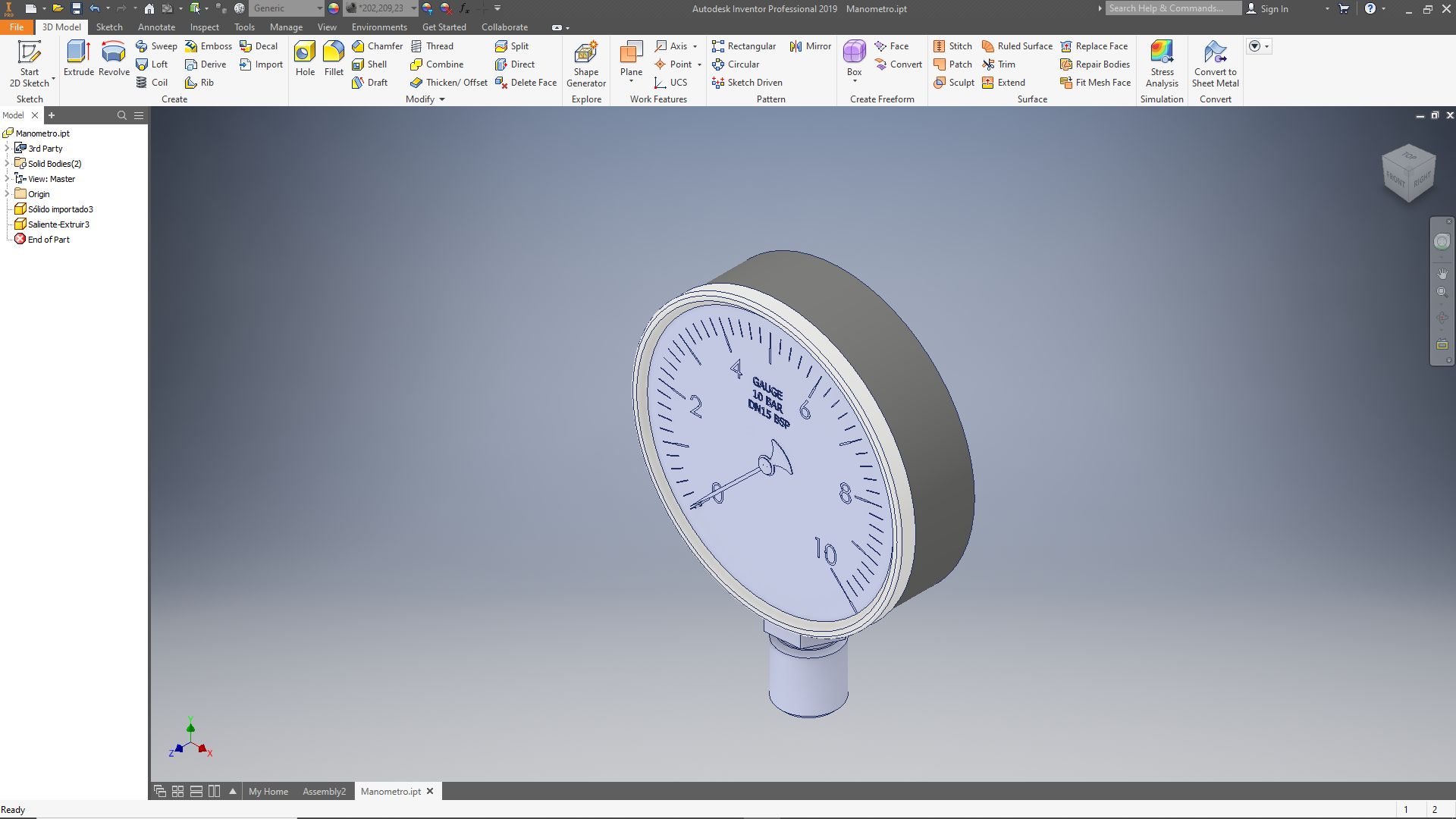Click the Pan hand icon in navigation bar
1456x819 pixels.
[x=1442, y=274]
